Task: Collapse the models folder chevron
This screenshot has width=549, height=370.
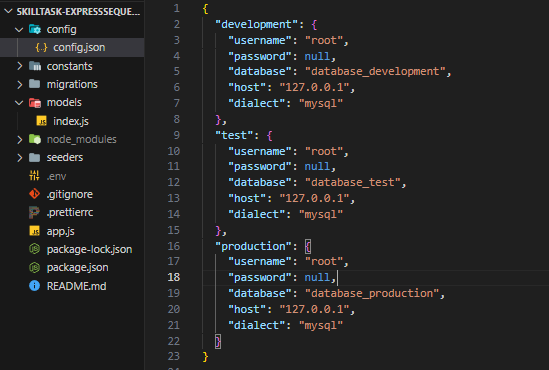Action: tap(19, 103)
